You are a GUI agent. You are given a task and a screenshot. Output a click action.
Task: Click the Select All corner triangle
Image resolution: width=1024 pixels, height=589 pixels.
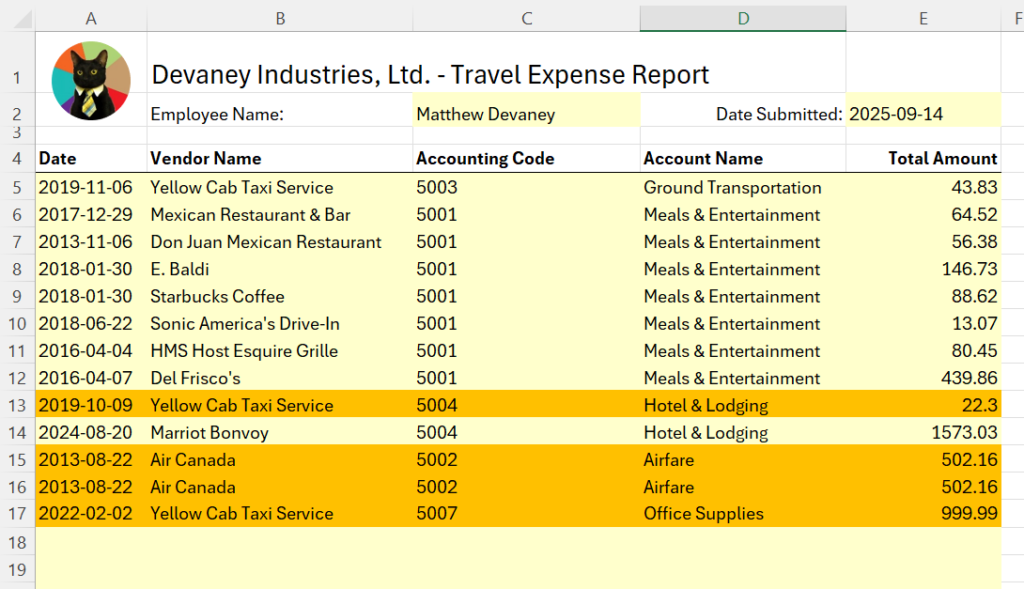point(17,18)
